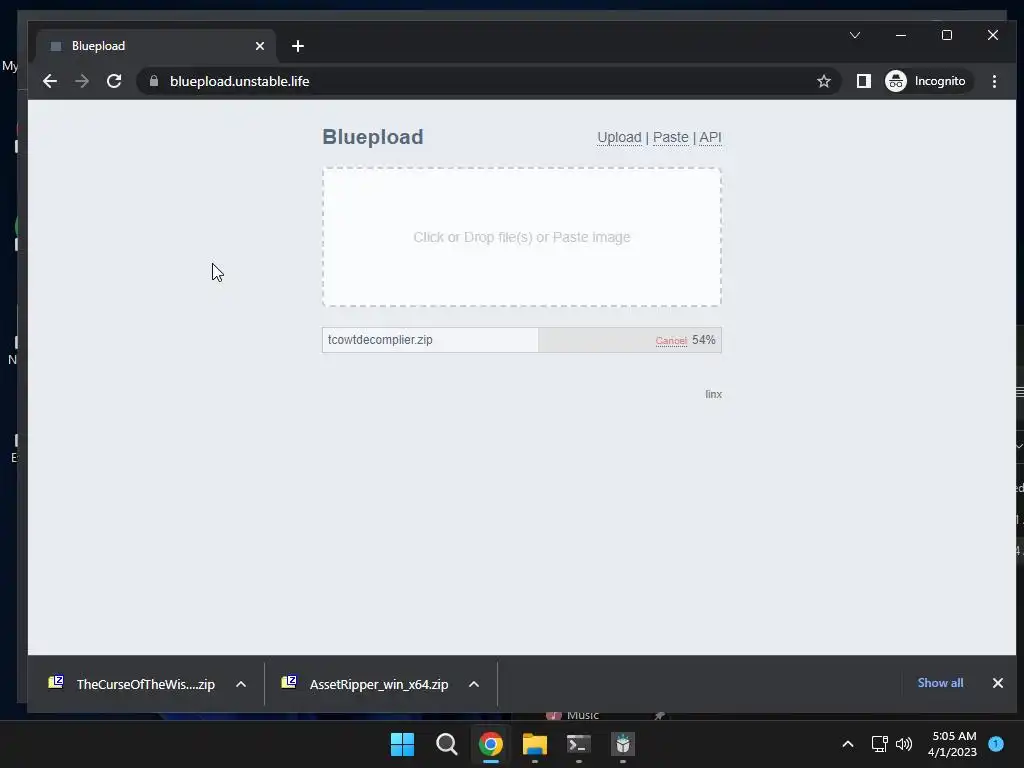Click the file drop zone area

point(522,237)
